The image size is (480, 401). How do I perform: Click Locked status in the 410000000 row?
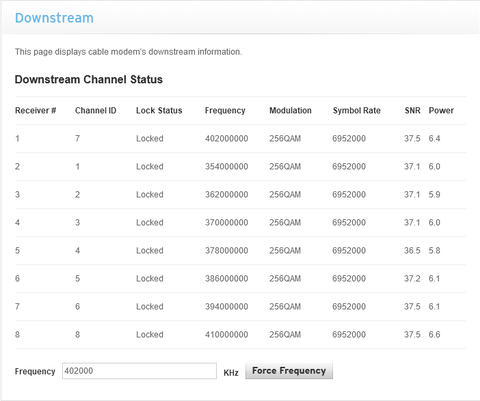coord(150,334)
